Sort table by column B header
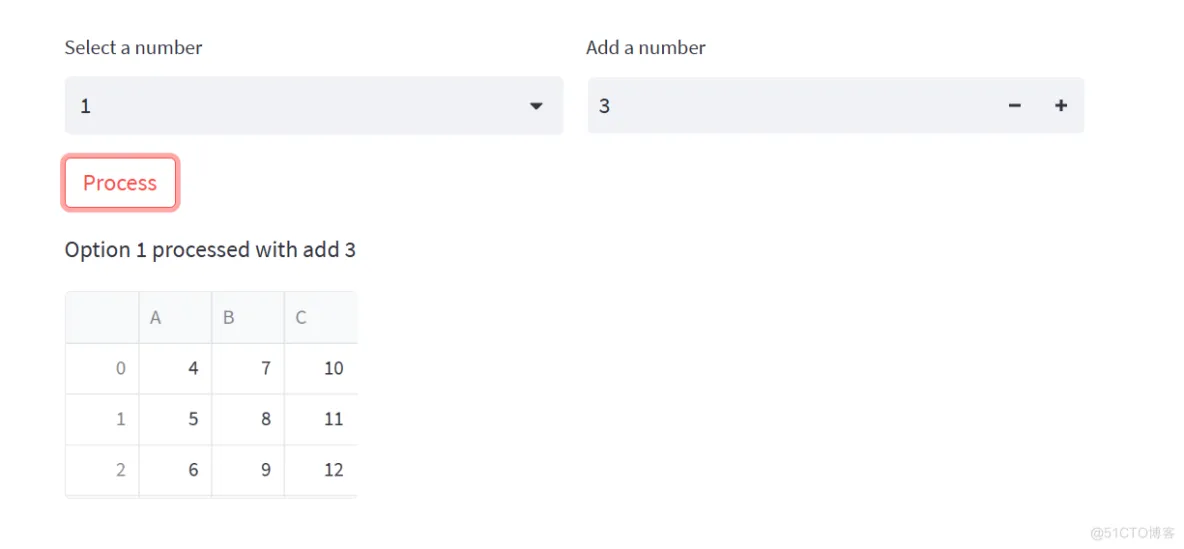The height and width of the screenshot is (549, 1184). click(x=248, y=318)
